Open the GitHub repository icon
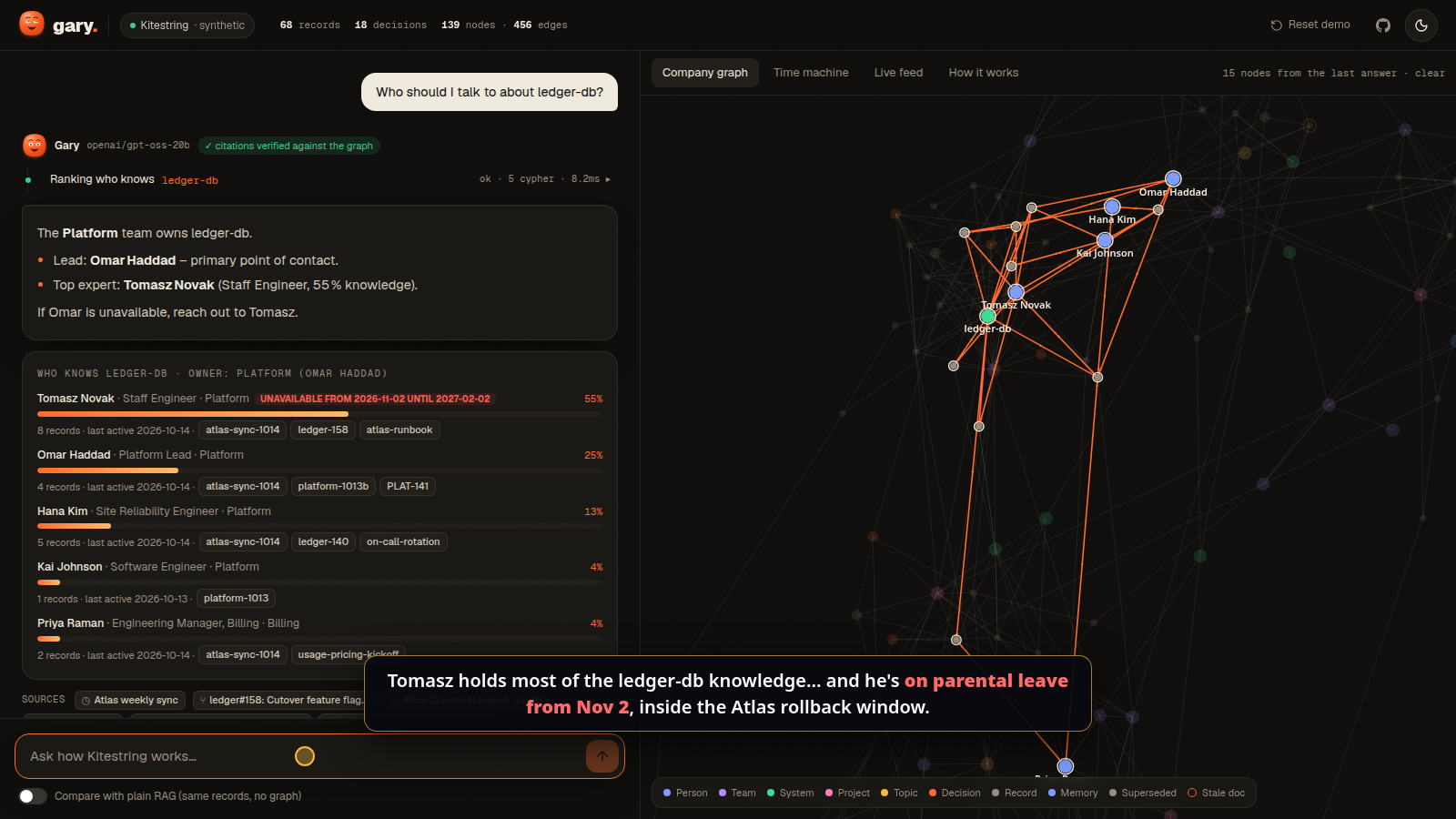The image size is (1456, 819). [x=1383, y=25]
